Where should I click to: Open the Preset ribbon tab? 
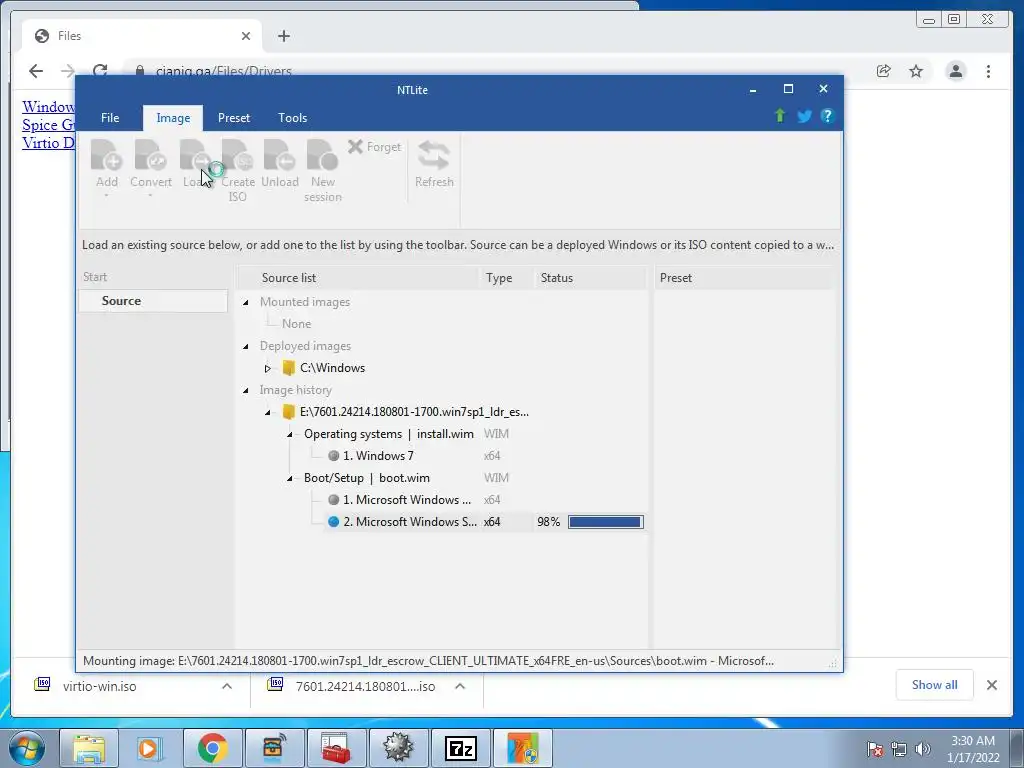coord(234,118)
